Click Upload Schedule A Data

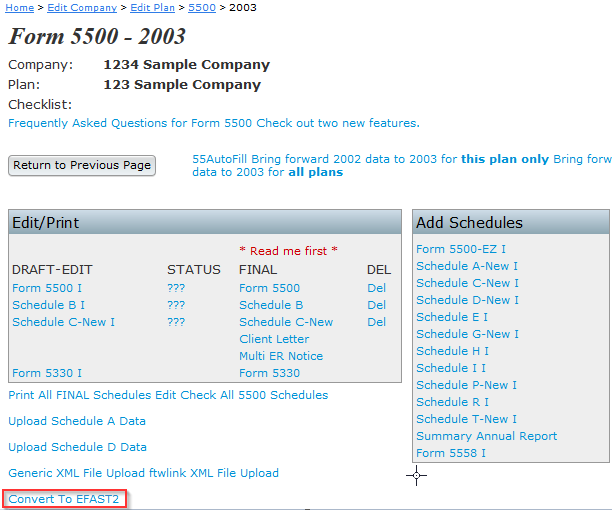click(77, 421)
